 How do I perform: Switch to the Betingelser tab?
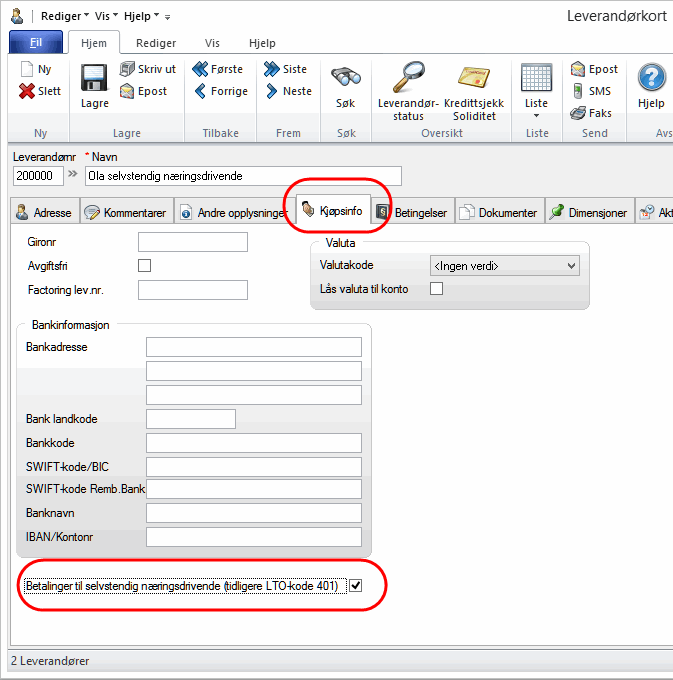[x=412, y=212]
